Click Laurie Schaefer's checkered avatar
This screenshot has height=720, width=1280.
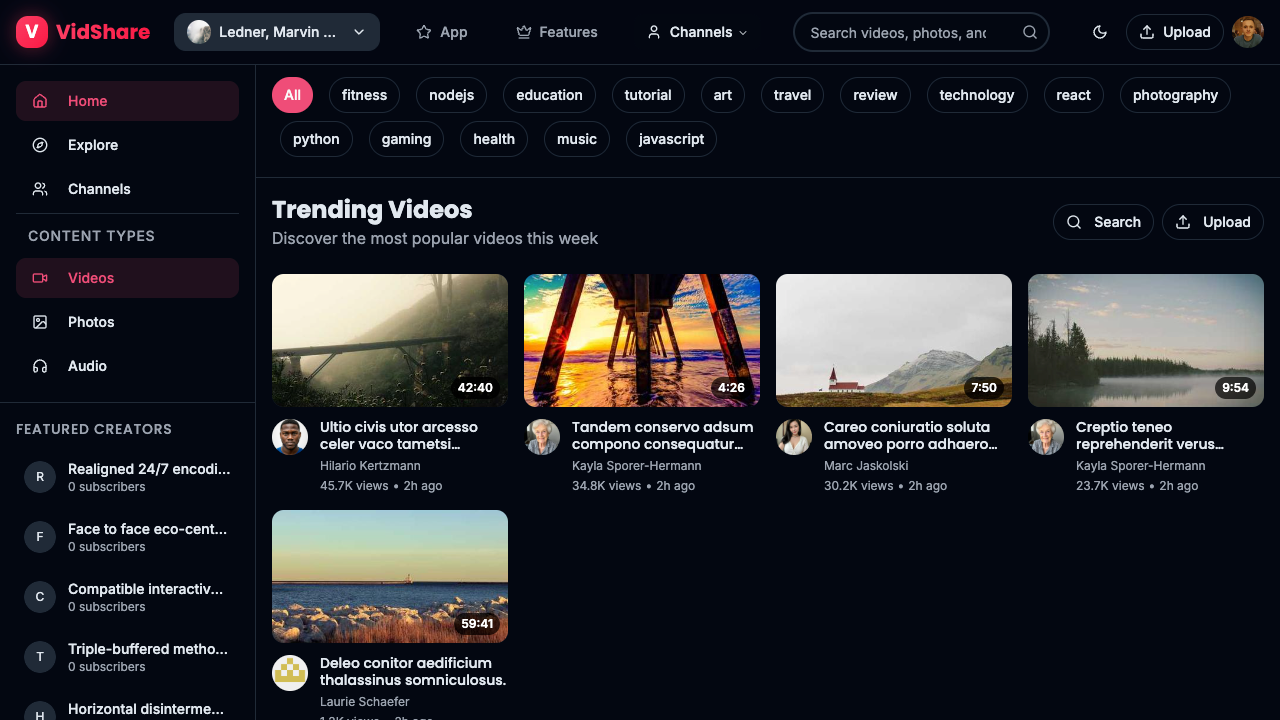coord(290,673)
